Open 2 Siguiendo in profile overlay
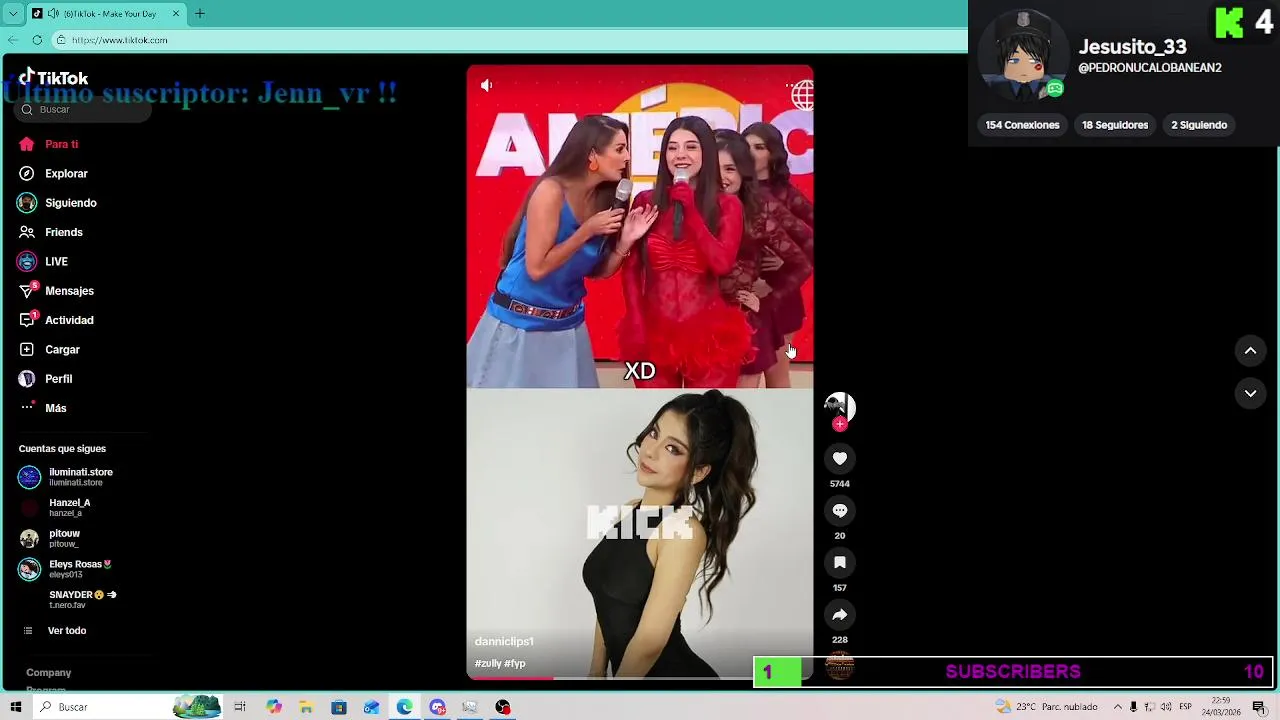Image resolution: width=1280 pixels, height=720 pixels. (1199, 125)
